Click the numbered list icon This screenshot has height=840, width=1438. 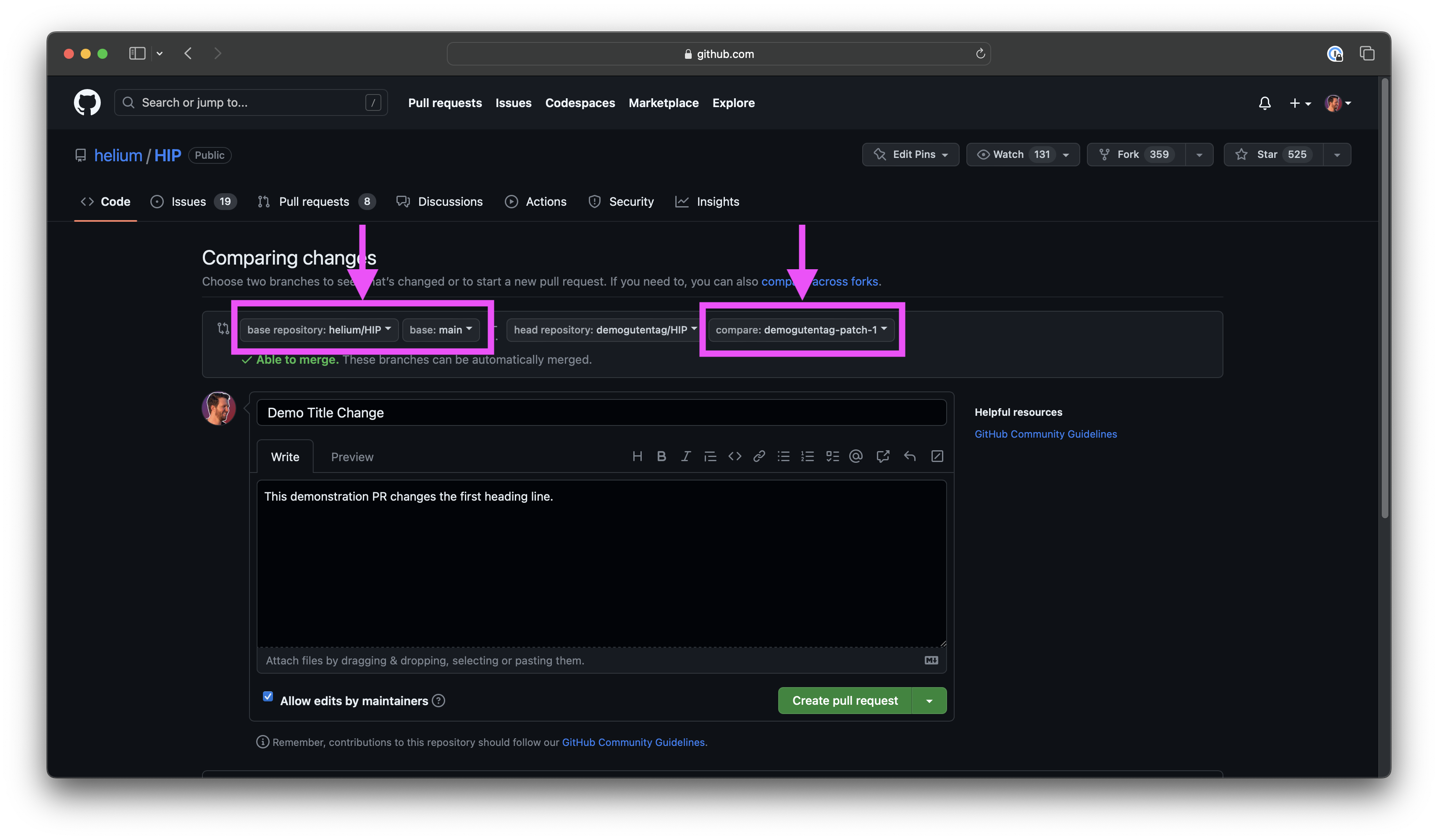point(807,456)
